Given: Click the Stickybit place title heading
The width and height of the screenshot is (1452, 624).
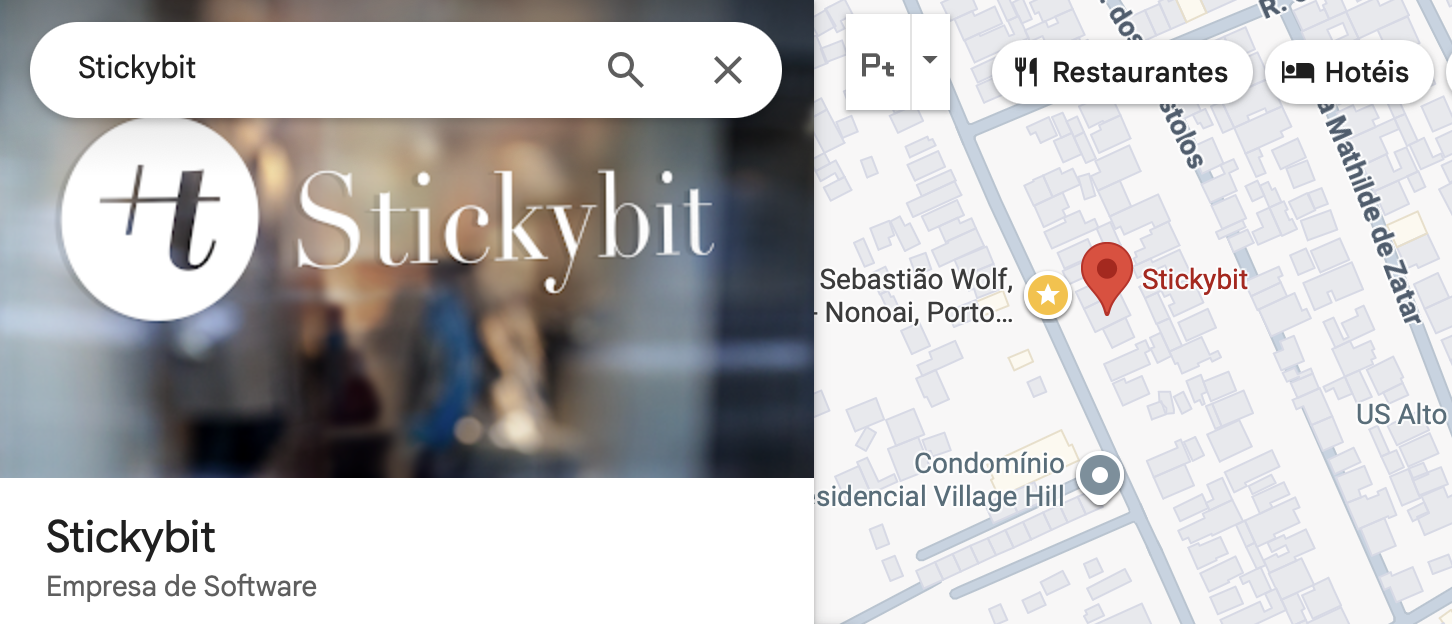Looking at the screenshot, I should 131,538.
